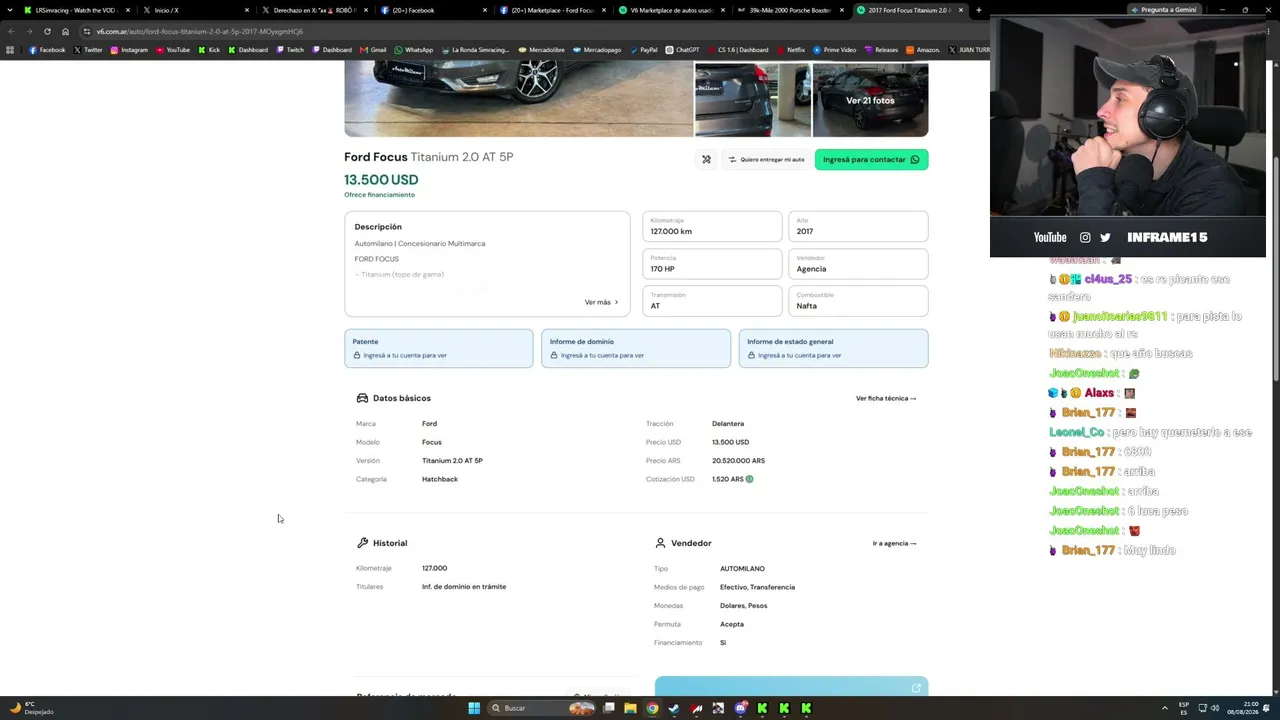Open the Twitter bookmark
Image resolution: width=1280 pixels, height=720 pixels.
pyautogui.click(x=88, y=50)
